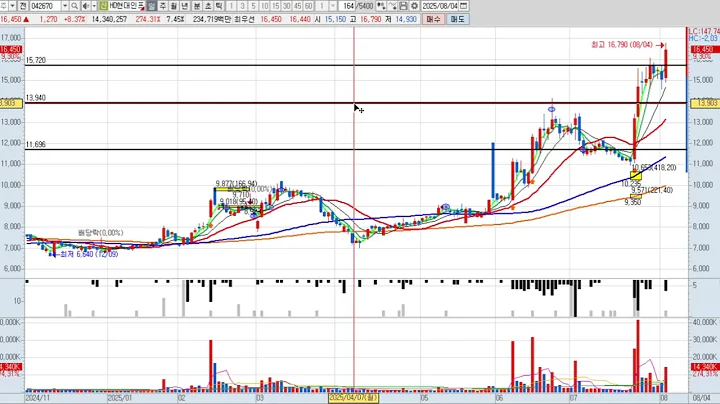The width and height of the screenshot is (720, 404).
Task: Select the 60 interval button
Action: [x=309, y=6]
